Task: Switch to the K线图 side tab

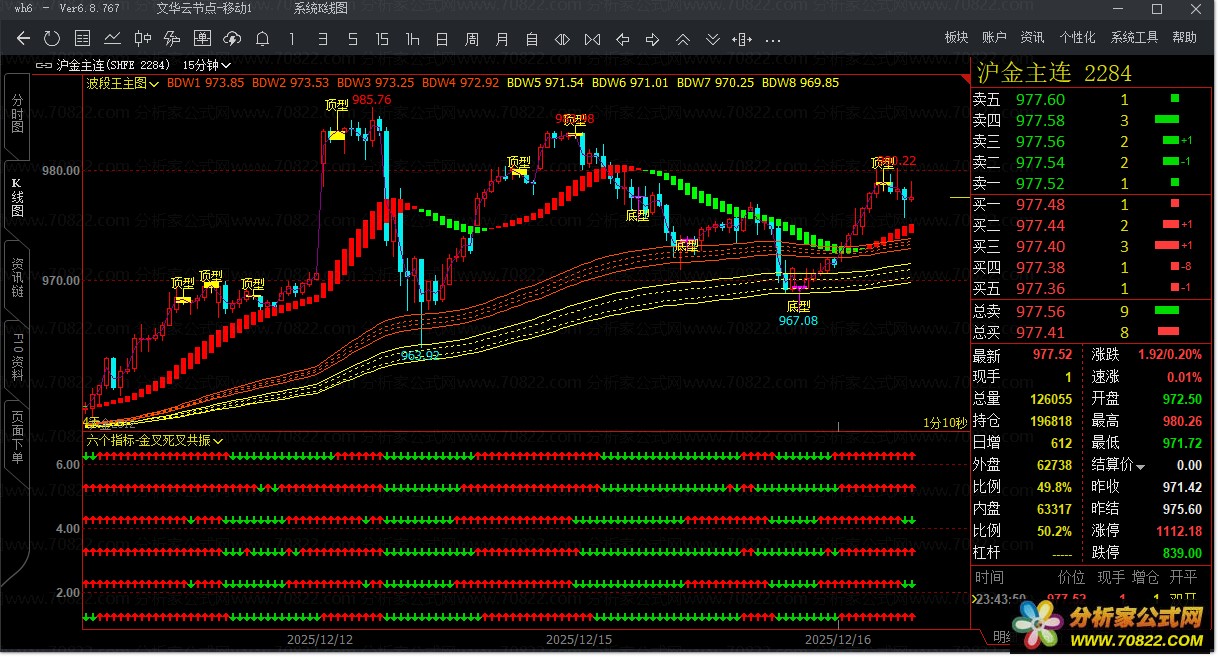Action: pos(17,197)
